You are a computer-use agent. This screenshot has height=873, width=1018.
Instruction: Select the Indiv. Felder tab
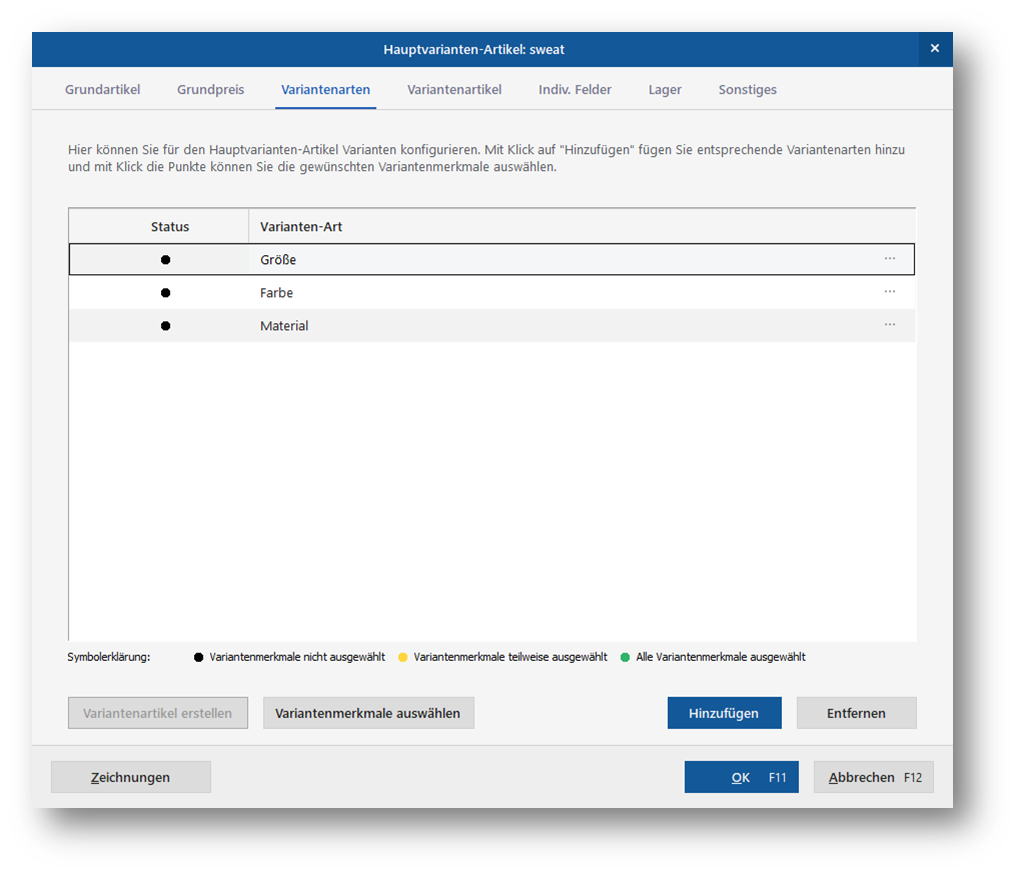click(575, 90)
